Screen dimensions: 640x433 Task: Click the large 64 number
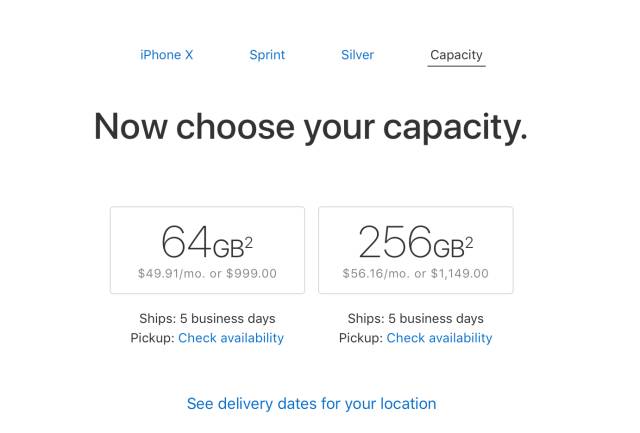click(185, 242)
